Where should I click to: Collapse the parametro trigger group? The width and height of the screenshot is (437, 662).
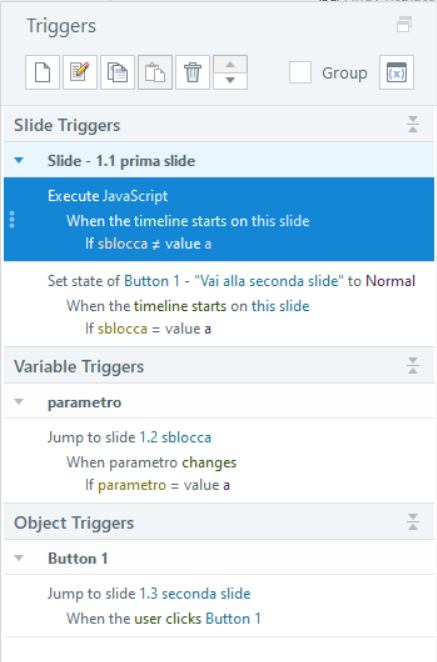click(x=19, y=402)
